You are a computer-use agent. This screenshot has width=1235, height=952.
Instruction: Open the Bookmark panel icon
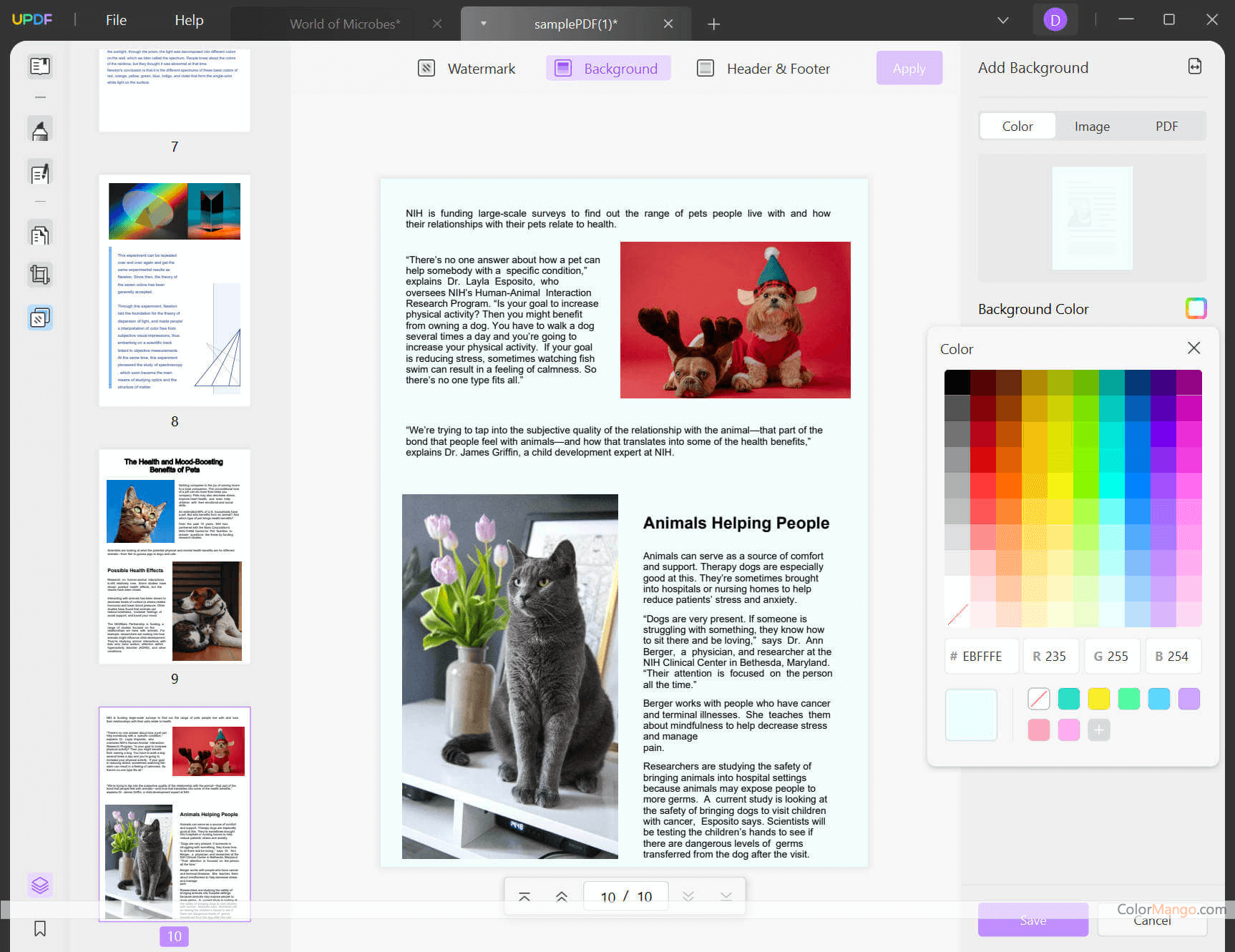pos(40,928)
